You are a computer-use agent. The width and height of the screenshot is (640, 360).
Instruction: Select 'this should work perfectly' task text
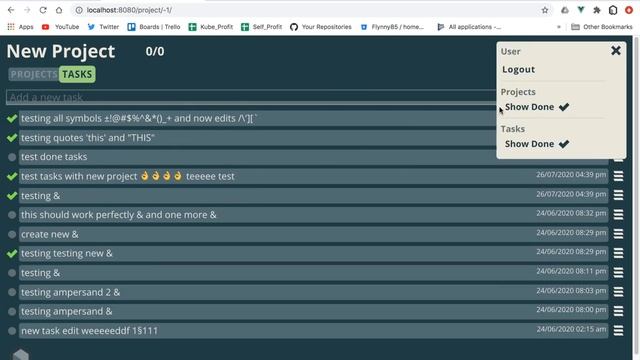pyautogui.click(x=119, y=215)
